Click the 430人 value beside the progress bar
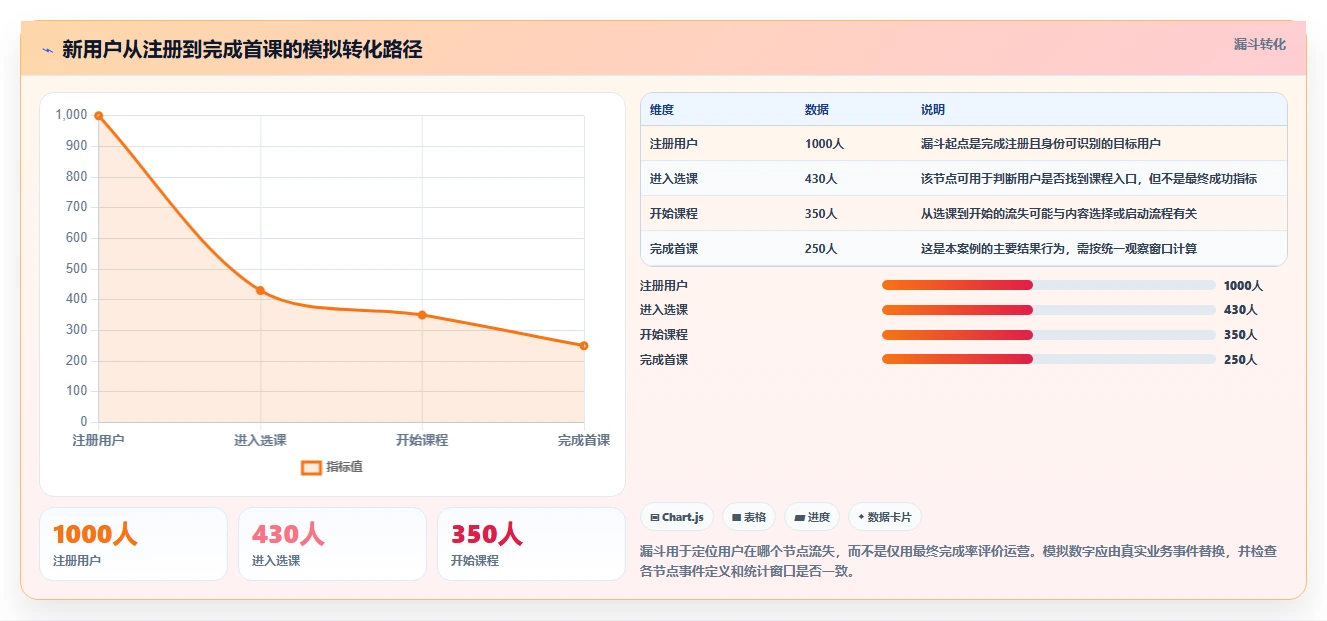The height and width of the screenshot is (621, 1327). click(1240, 310)
